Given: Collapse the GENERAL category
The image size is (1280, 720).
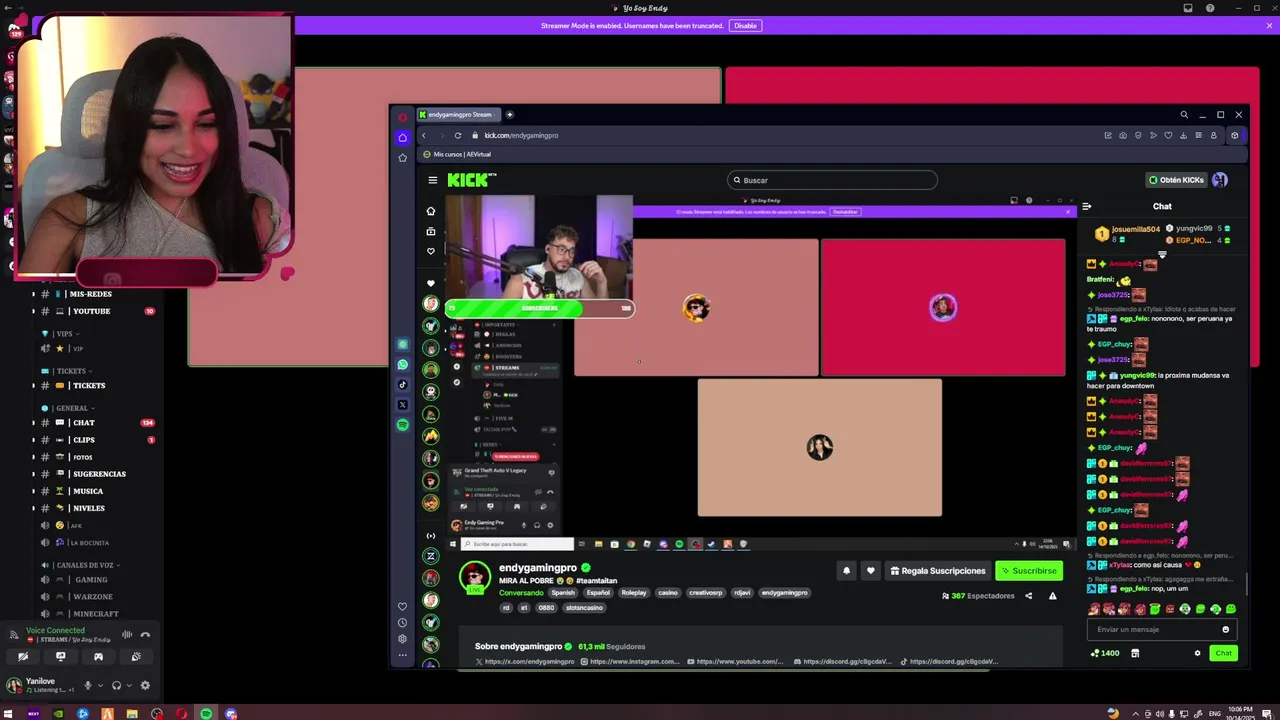Looking at the screenshot, I should point(68,408).
